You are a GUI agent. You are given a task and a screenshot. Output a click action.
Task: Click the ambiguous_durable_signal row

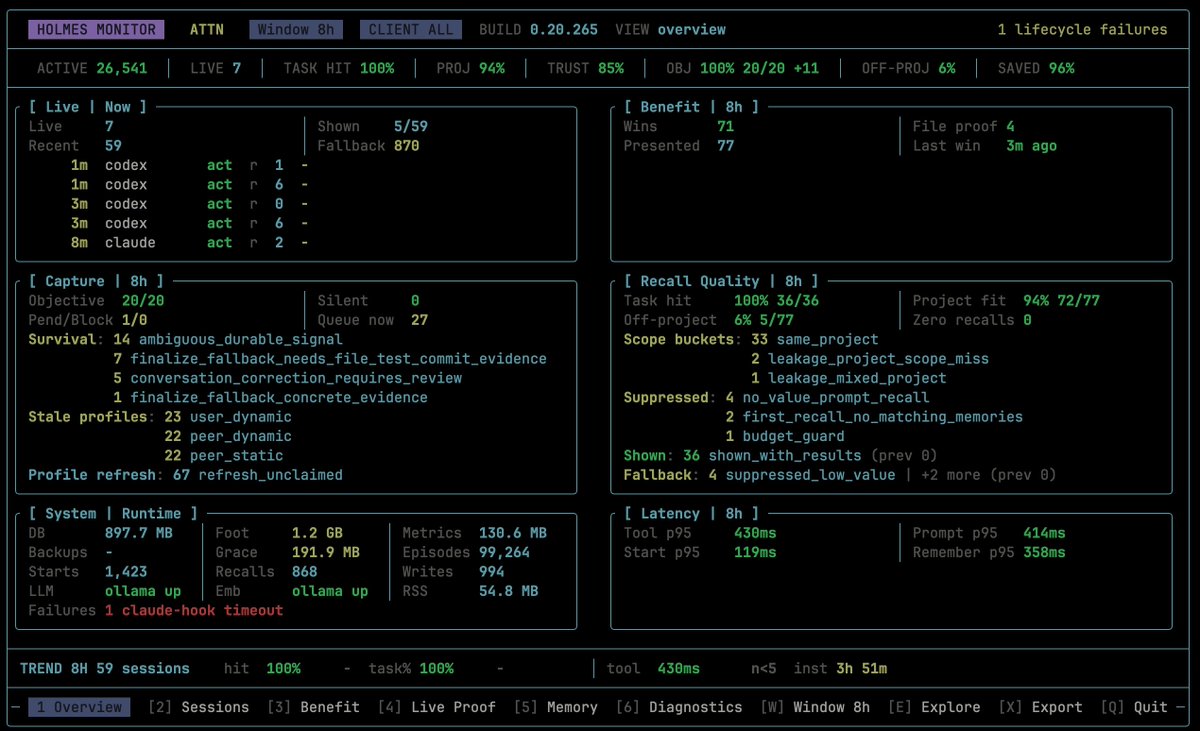coord(228,340)
